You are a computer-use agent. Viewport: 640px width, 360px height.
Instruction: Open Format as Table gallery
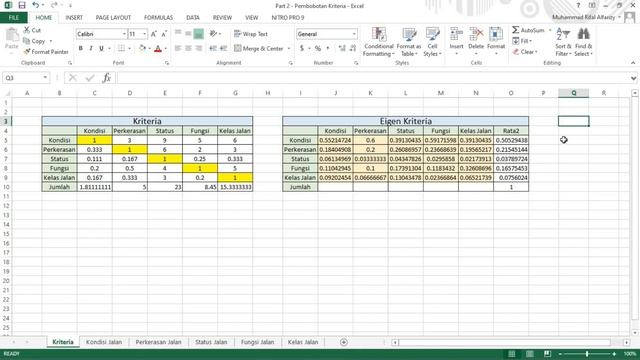click(x=409, y=42)
